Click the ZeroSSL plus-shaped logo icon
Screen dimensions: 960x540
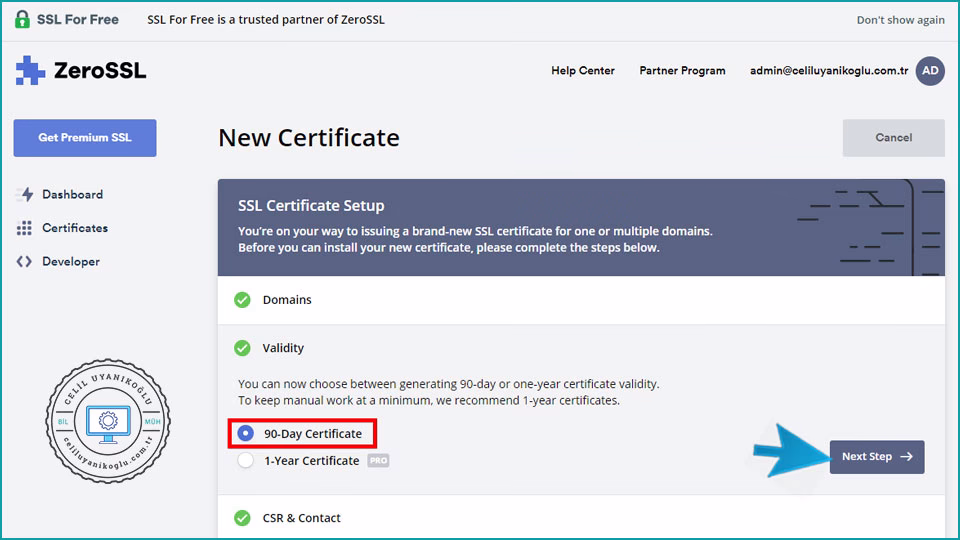coord(31,71)
